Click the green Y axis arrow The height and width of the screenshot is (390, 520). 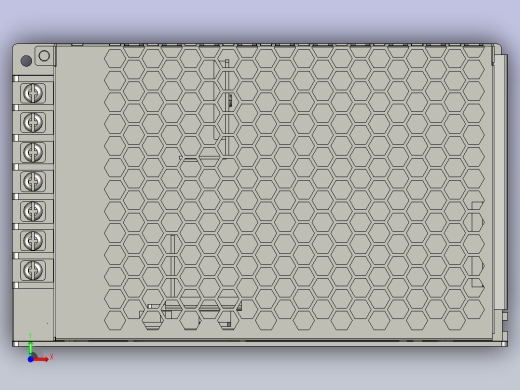pyautogui.click(x=31, y=348)
